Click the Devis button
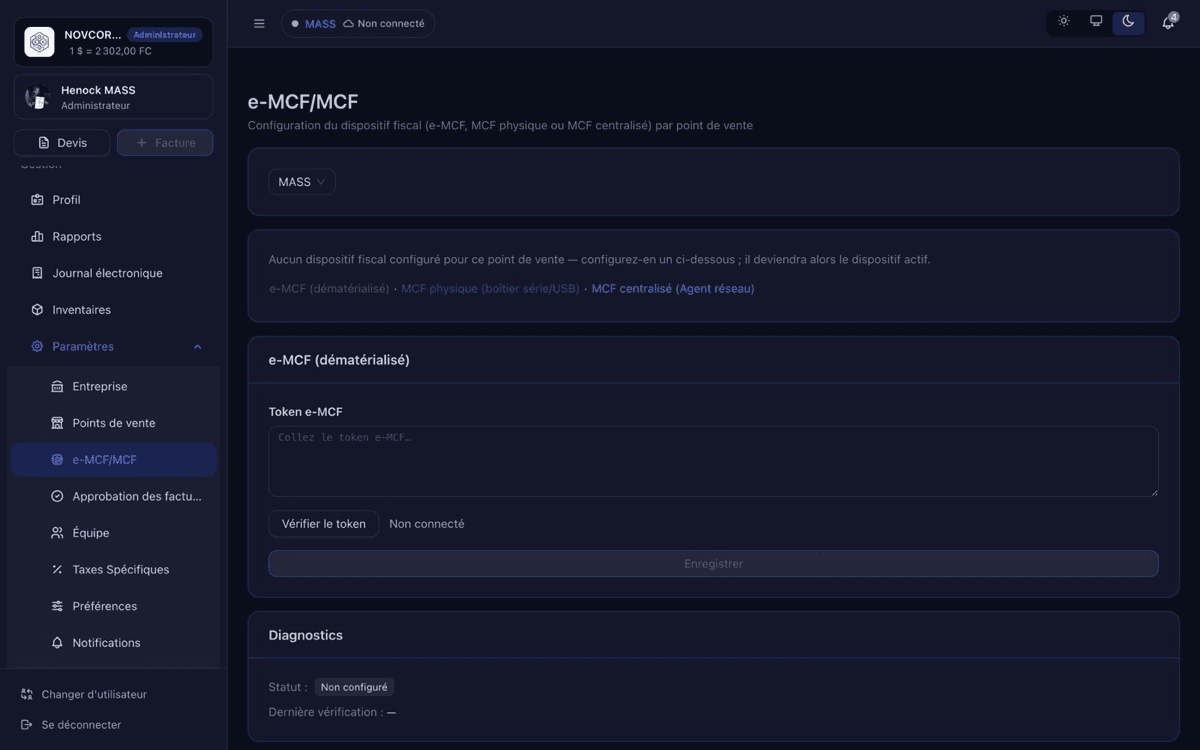The image size is (1200, 750). click(62, 143)
